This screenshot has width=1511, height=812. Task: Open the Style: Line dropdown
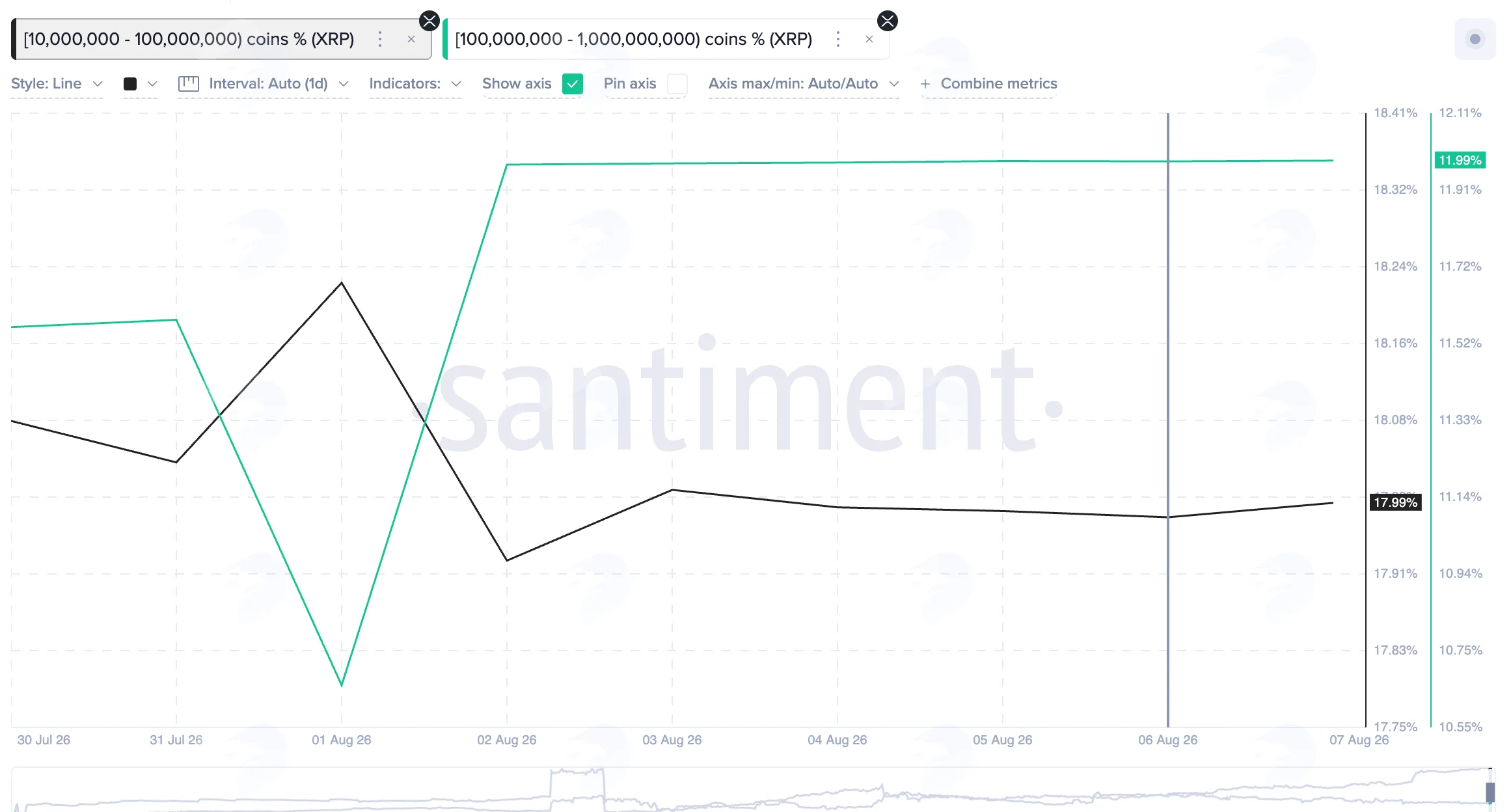[x=57, y=84]
